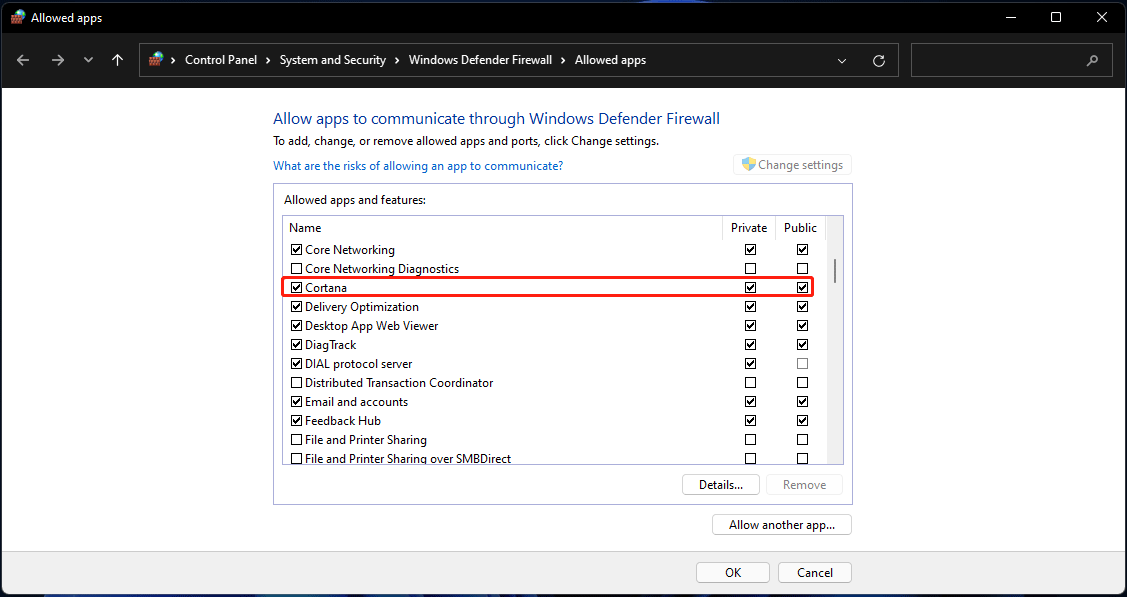Click the apps list scrollbar thumb
Image resolution: width=1127 pixels, height=597 pixels.
coord(834,271)
